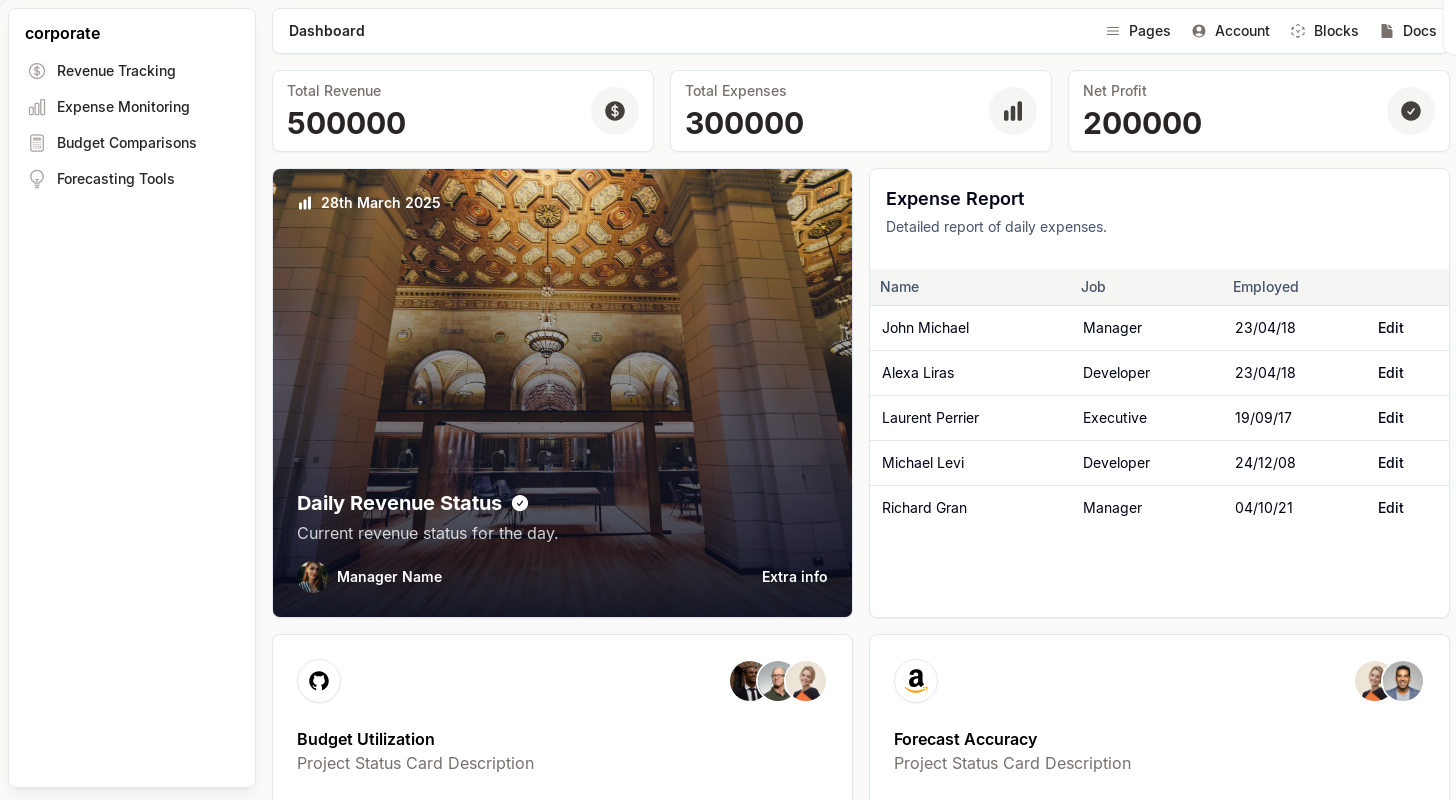Viewport: 1456px width, 800px height.
Task: Click the dollar coin icon in Total Revenue card
Action: pos(615,111)
